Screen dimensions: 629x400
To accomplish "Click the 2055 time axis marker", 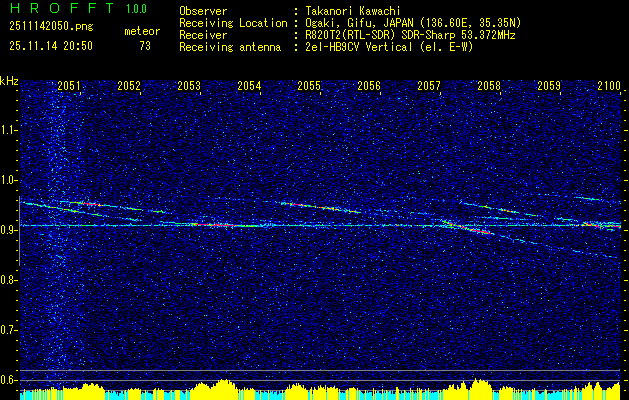I will pyautogui.click(x=309, y=86).
